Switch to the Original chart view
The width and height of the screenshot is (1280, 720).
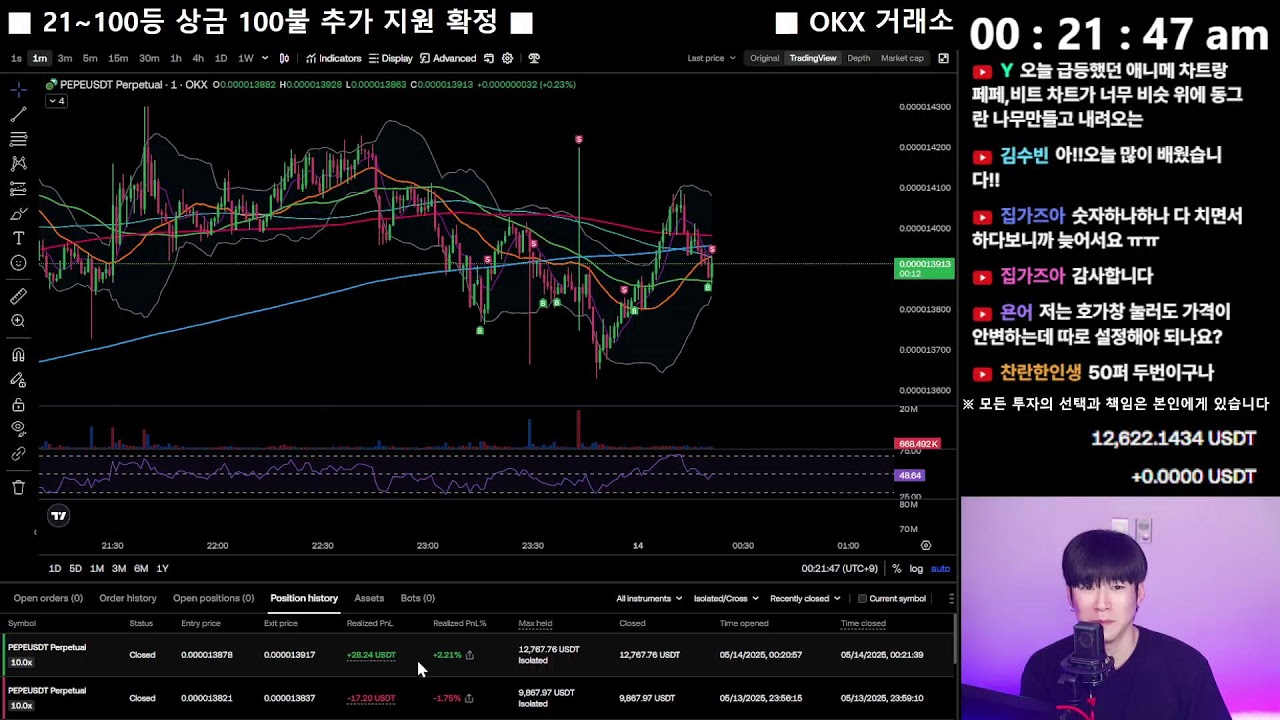(x=764, y=58)
